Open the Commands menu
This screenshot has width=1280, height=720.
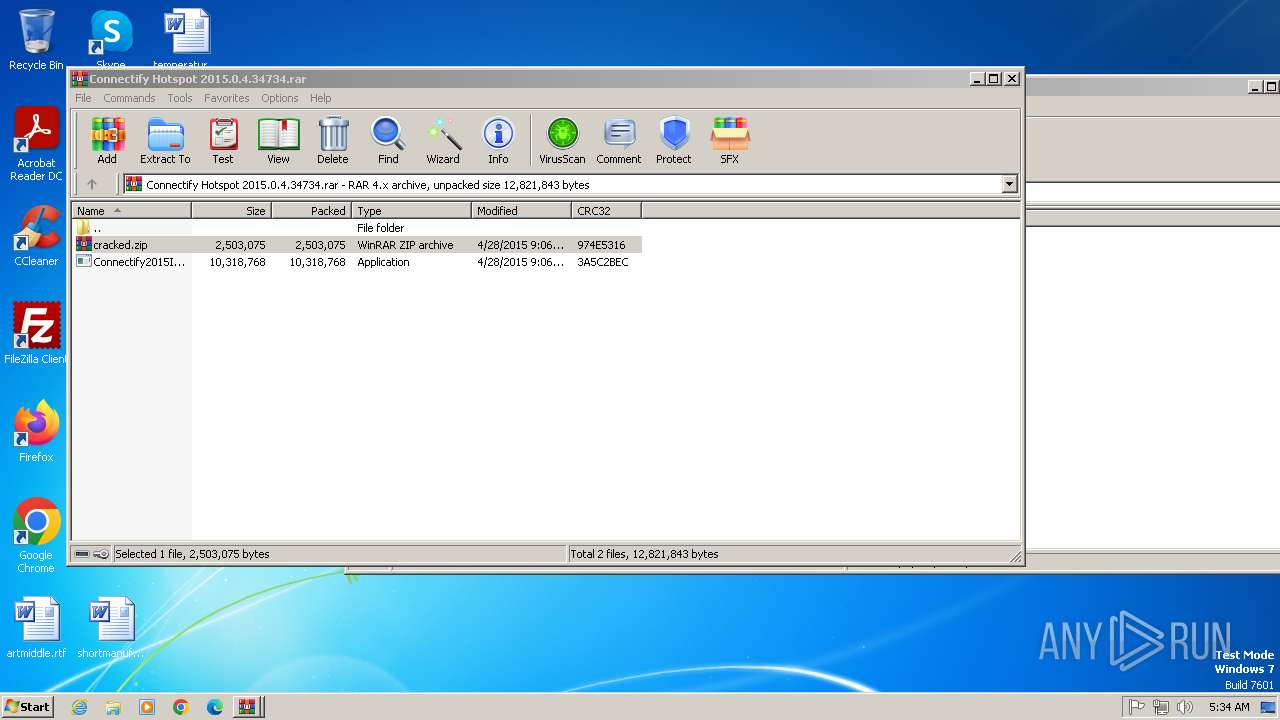[x=129, y=98]
